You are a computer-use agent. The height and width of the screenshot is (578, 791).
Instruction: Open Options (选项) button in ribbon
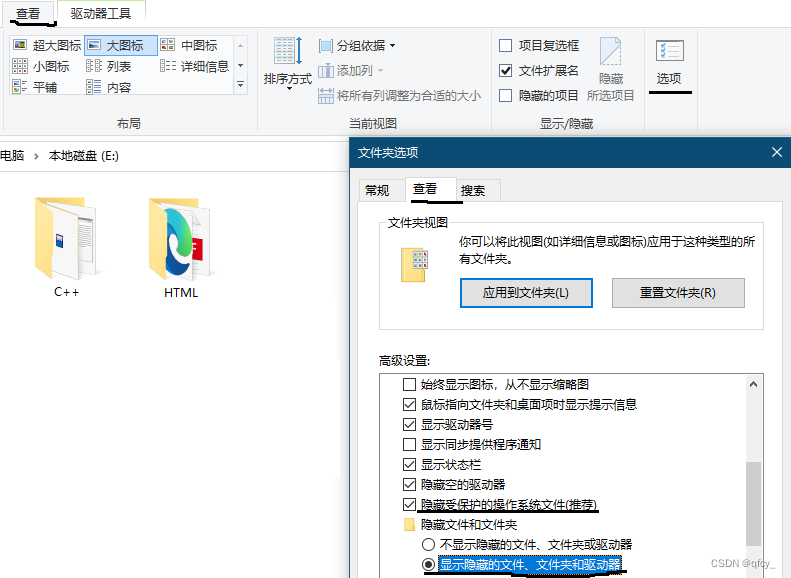click(669, 63)
